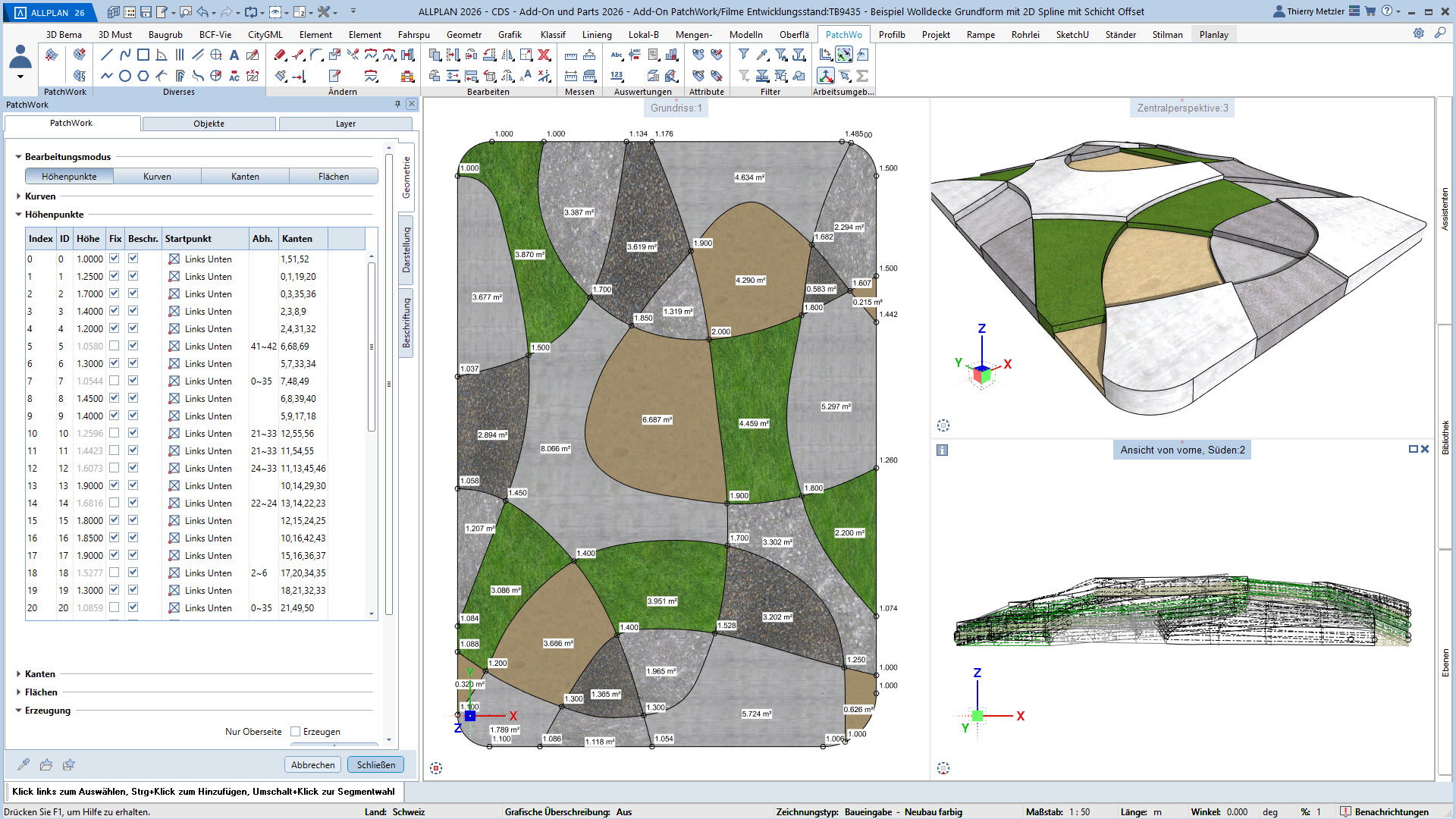
Task: Click the Schließen button
Action: [376, 764]
